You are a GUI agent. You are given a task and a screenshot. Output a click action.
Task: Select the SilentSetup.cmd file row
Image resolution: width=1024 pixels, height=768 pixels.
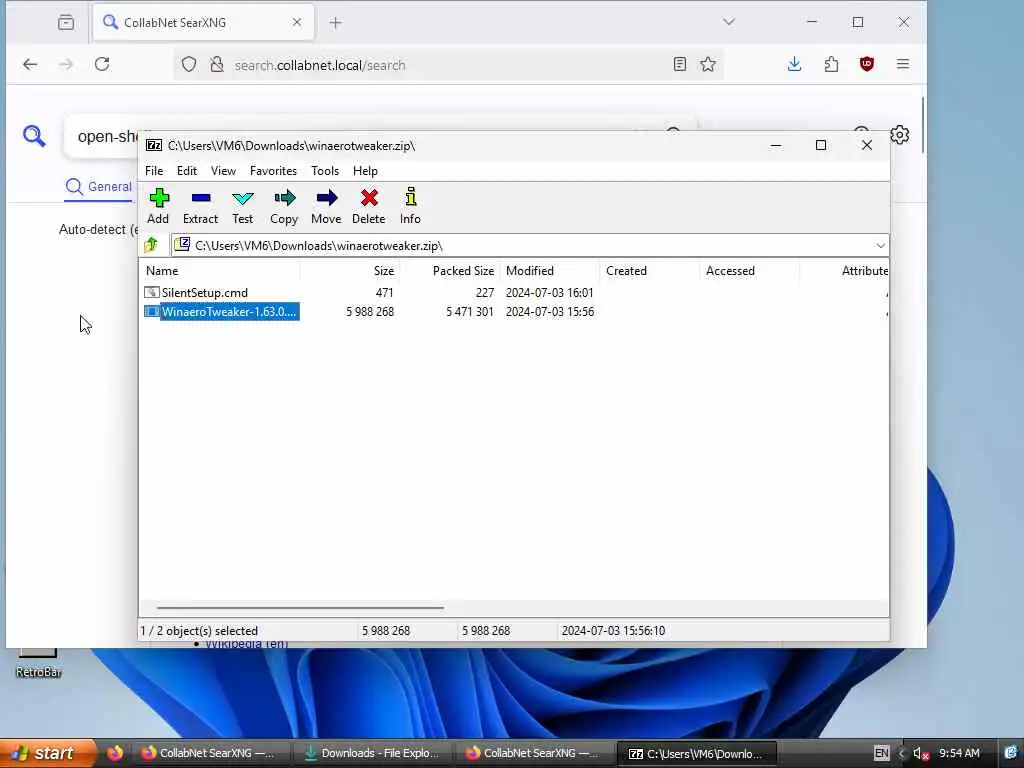[514, 293]
